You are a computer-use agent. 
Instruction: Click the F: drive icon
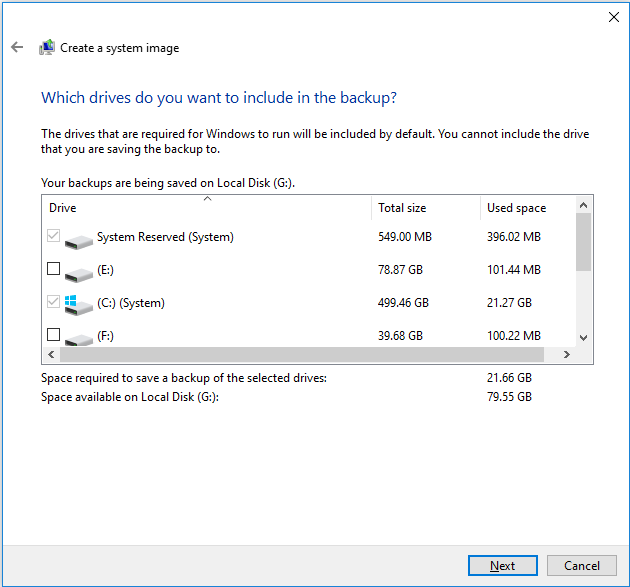click(x=78, y=339)
